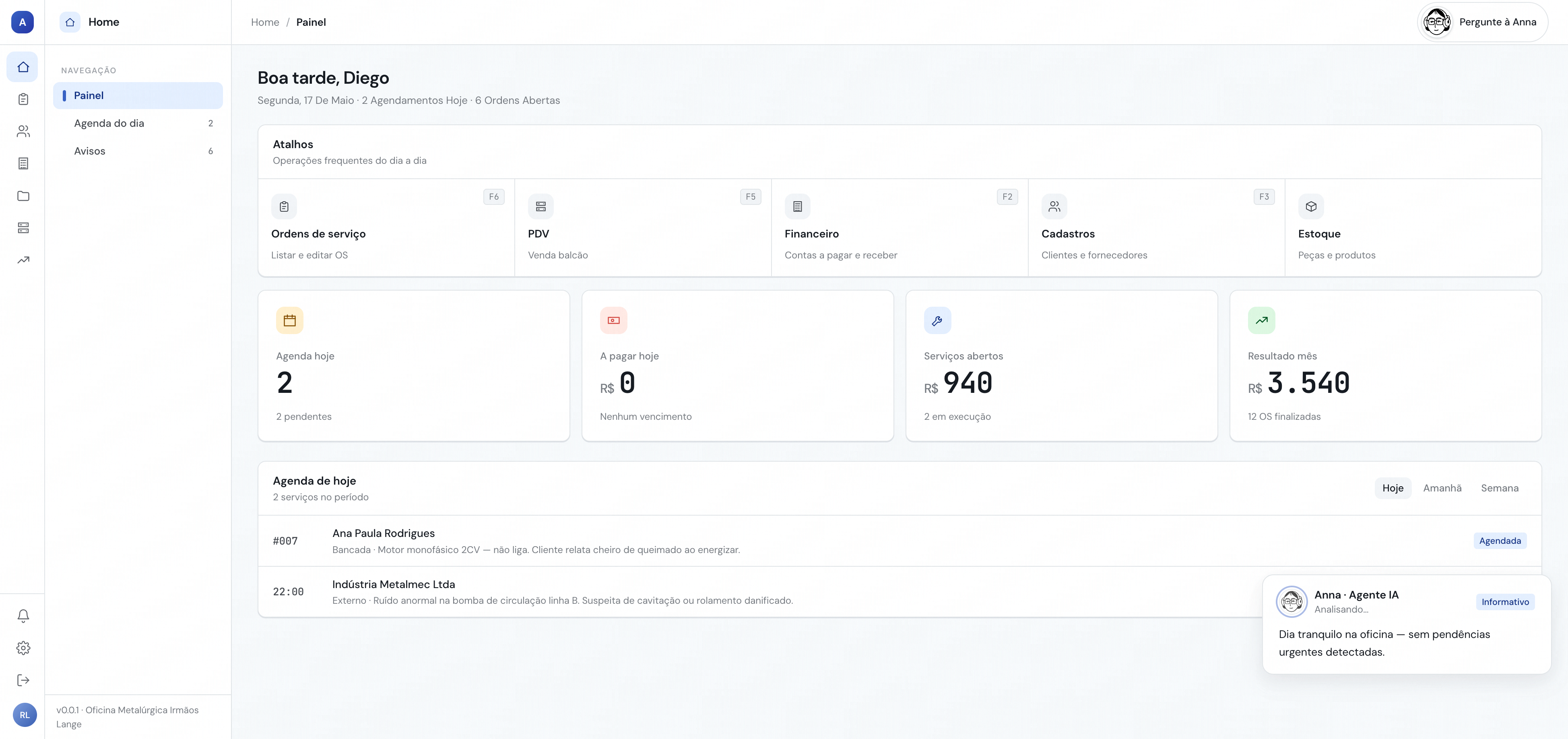1568x739 pixels.
Task: Open Ana Paula Rodrigues agenda row
Action: click(900, 541)
